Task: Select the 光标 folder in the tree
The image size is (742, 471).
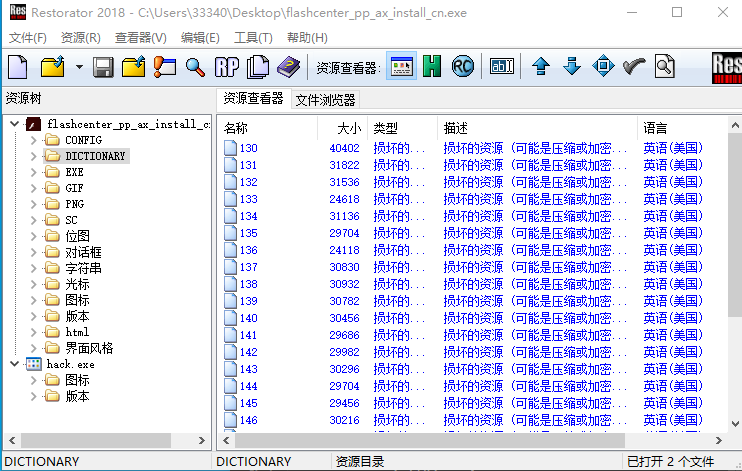Action: pyautogui.click(x=77, y=284)
